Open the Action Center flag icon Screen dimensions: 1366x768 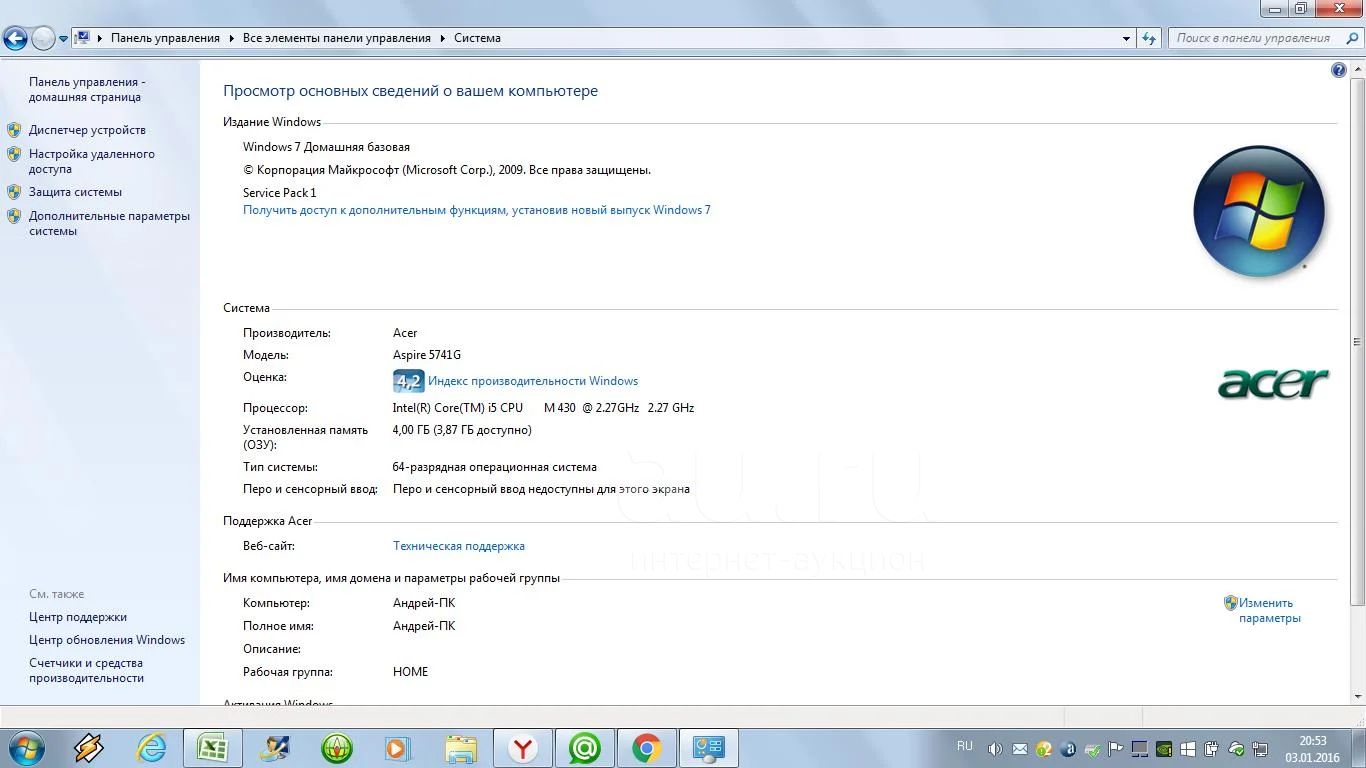click(1115, 749)
